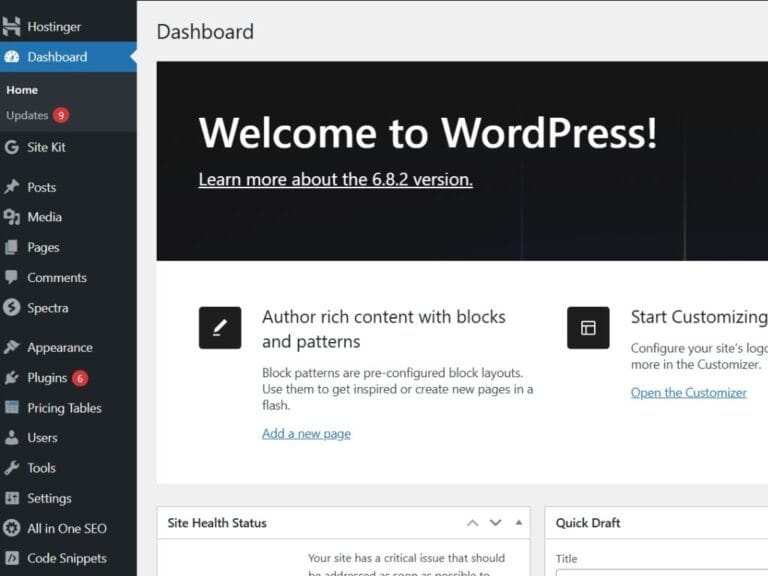This screenshot has width=768, height=576.
Task: Open the Appearance menu label
Action: [x=60, y=348]
